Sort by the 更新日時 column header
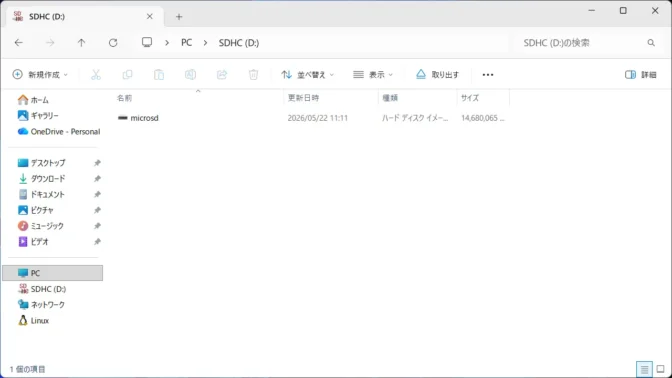The image size is (672, 378). [x=303, y=98]
